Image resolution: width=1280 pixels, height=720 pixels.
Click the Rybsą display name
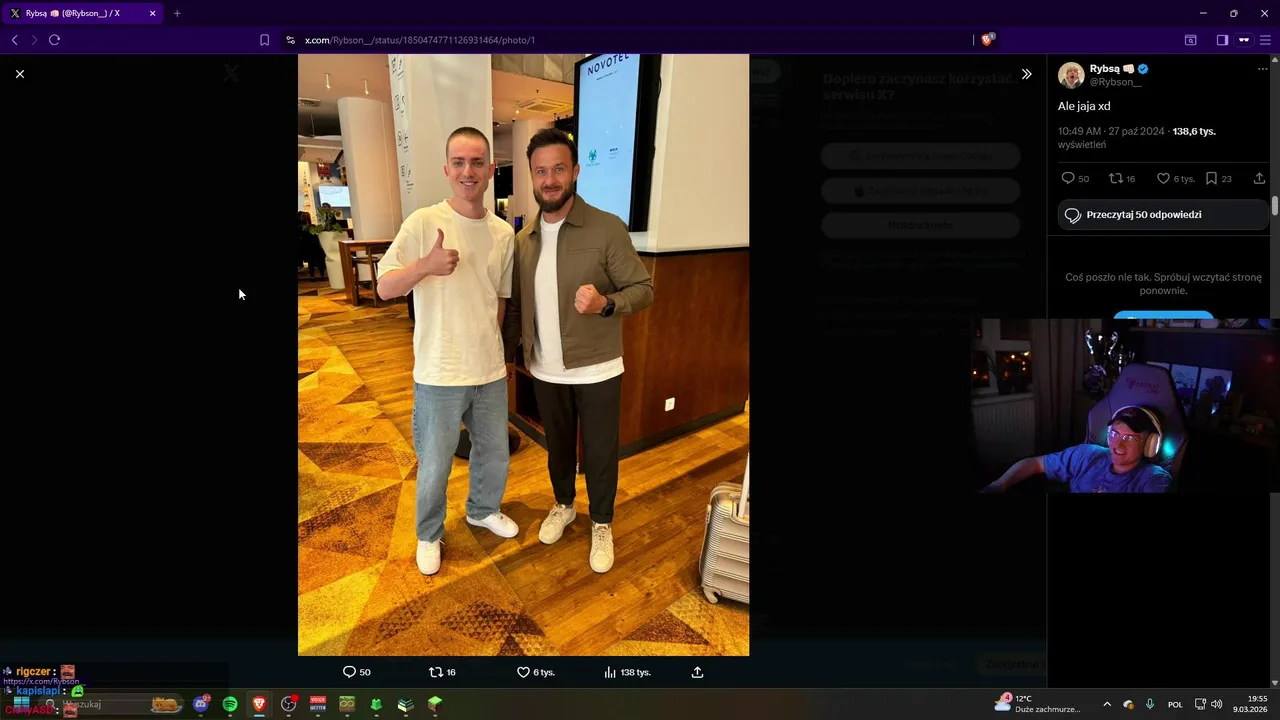[1104, 69]
